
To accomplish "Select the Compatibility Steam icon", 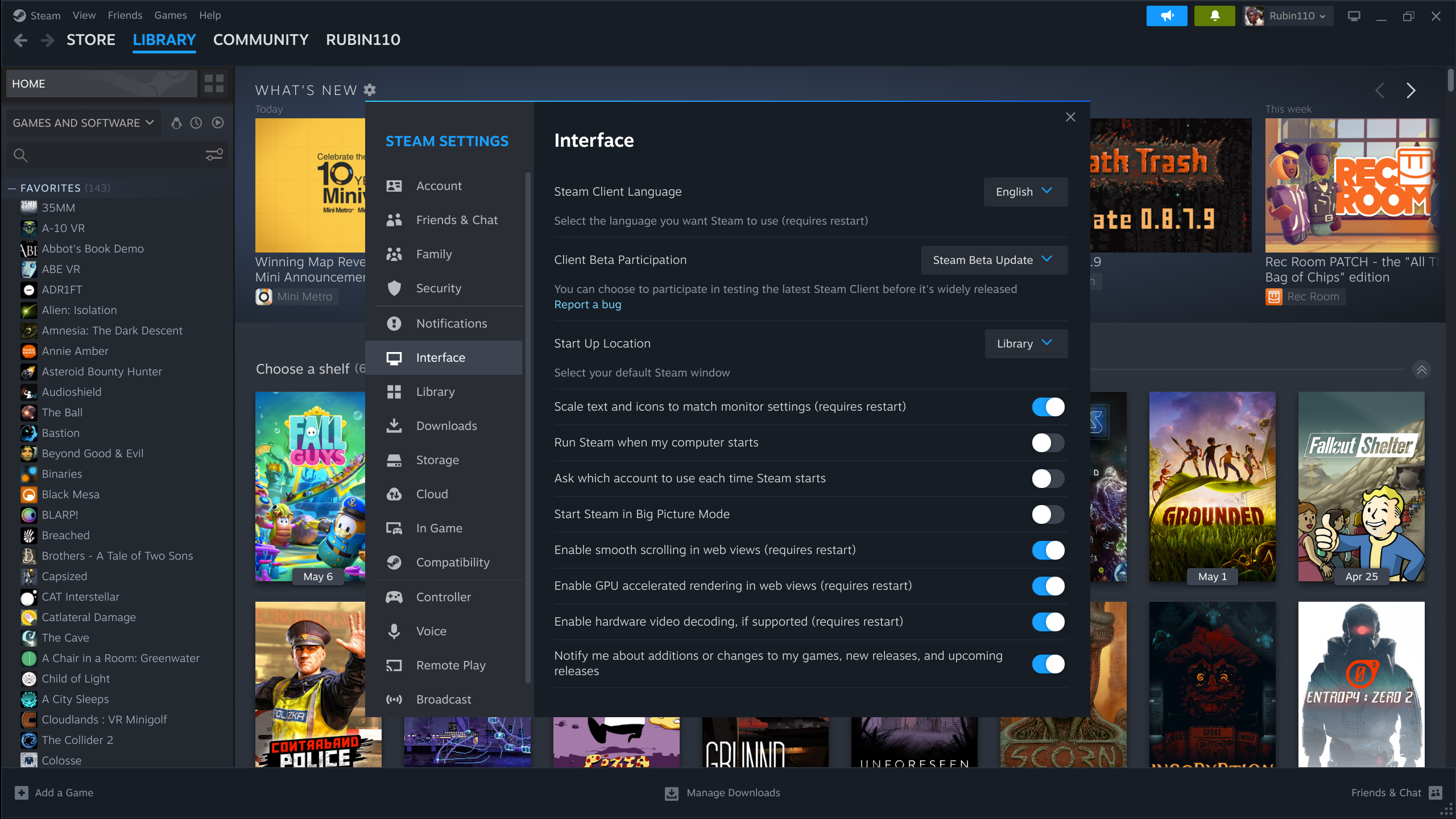I will tap(394, 562).
